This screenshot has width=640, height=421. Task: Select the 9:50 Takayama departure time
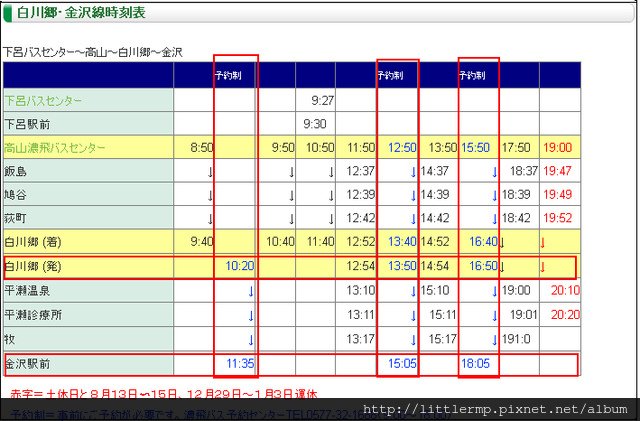(283, 147)
